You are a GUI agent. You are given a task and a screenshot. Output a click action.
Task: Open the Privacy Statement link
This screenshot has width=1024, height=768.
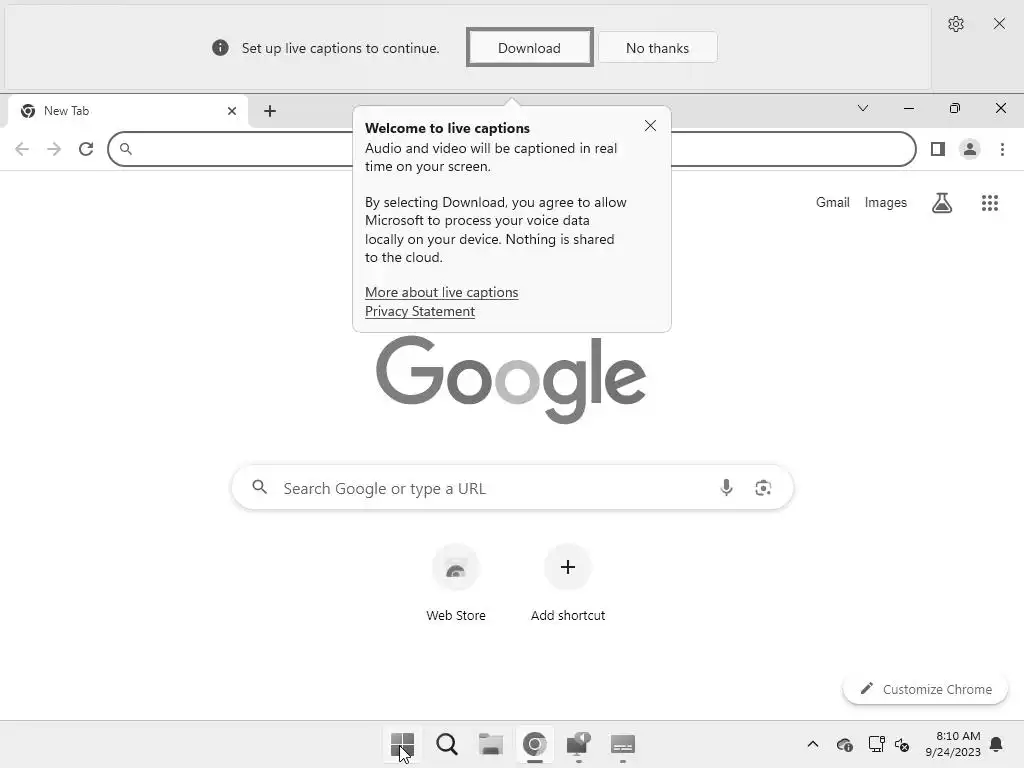click(420, 312)
